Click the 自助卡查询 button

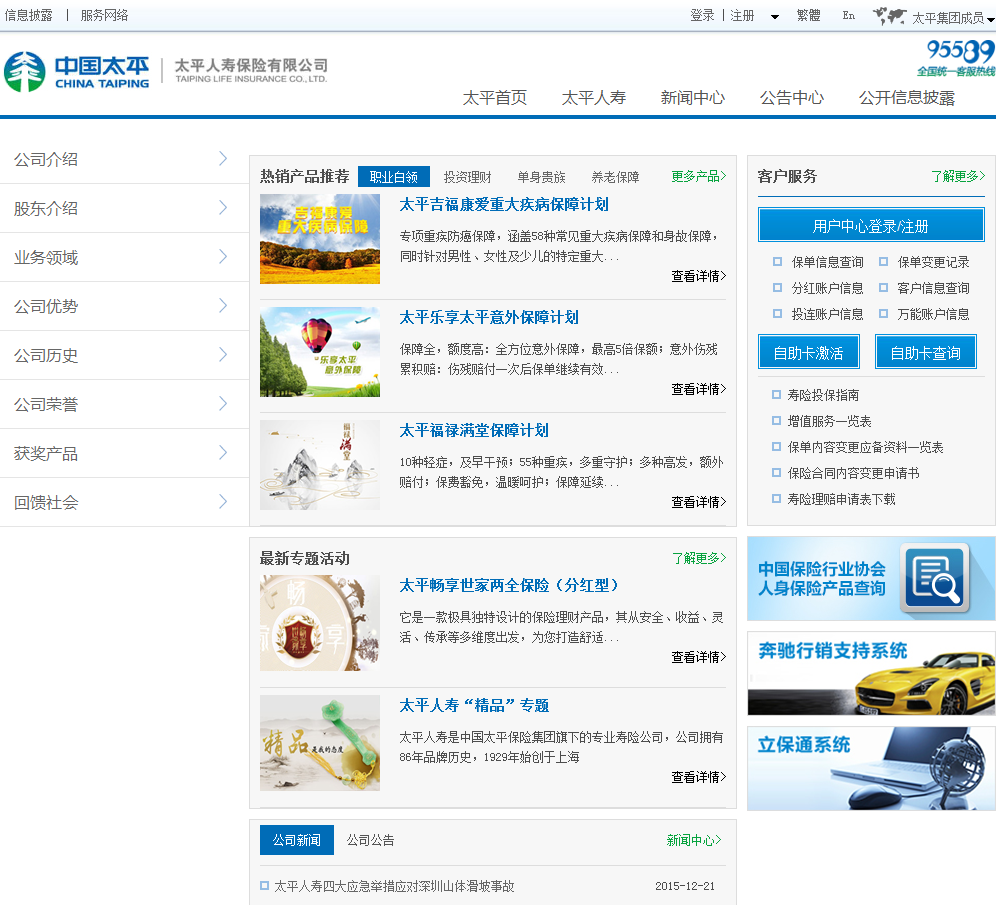pos(925,352)
